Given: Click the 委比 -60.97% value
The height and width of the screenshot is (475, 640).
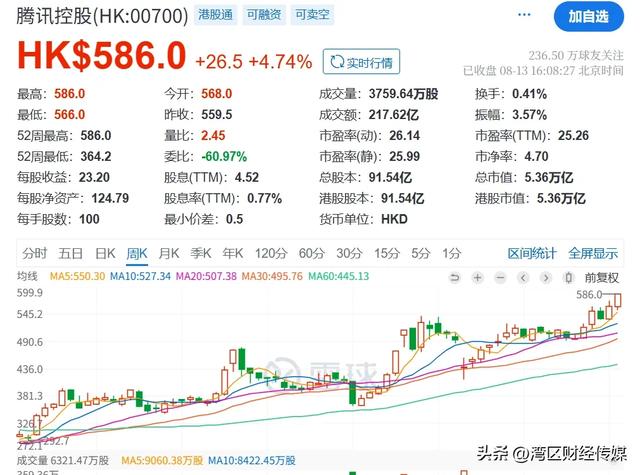Looking at the screenshot, I should (x=224, y=156).
